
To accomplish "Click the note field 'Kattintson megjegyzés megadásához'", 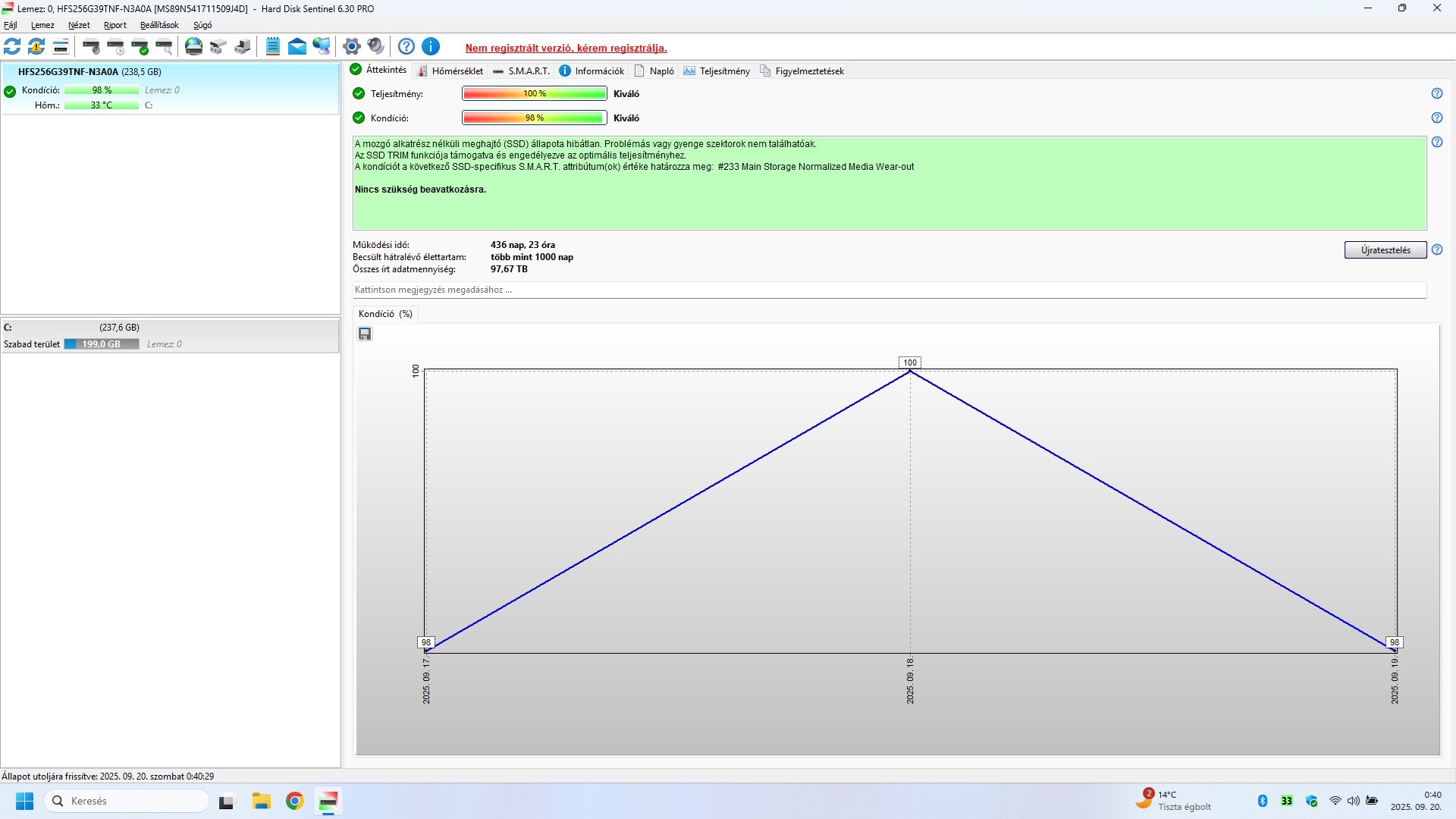I will click(889, 290).
